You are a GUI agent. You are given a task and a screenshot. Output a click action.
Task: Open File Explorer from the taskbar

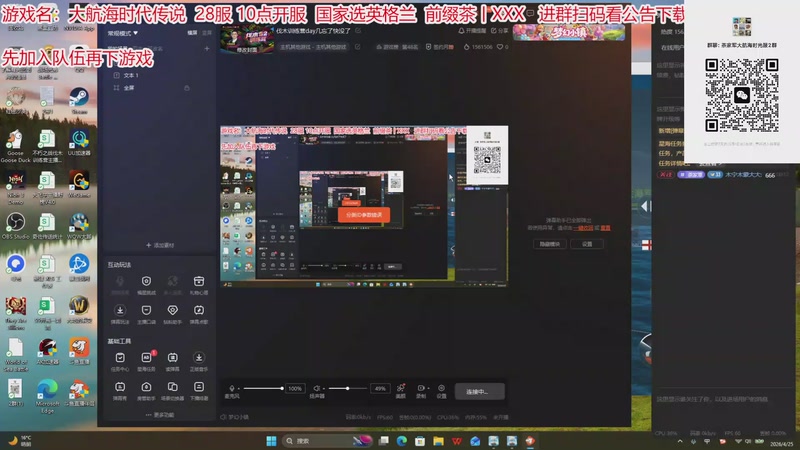[x=438, y=441]
